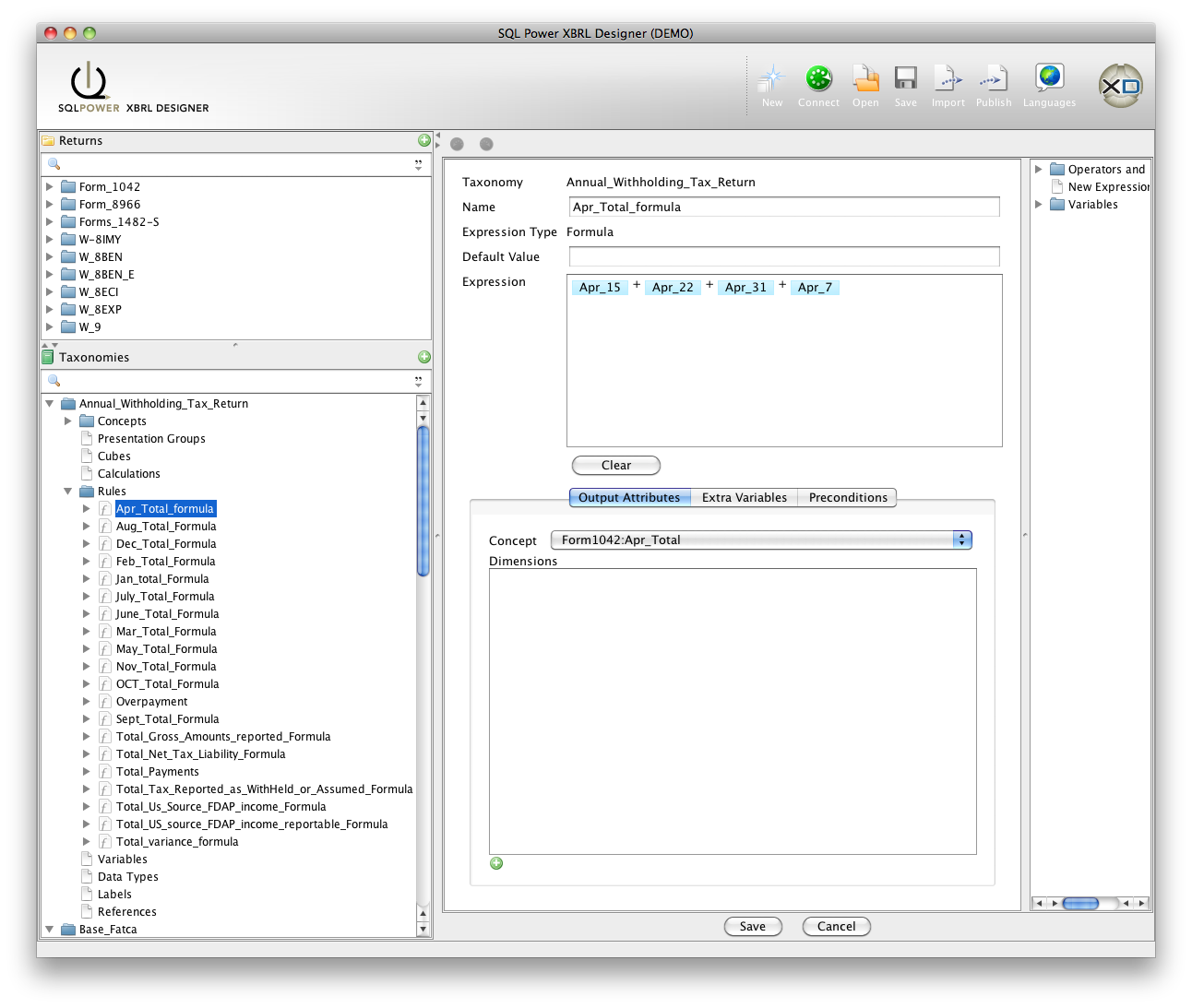Click the Connect toolbar icon
The width and height of the screenshot is (1192, 1008).
(x=818, y=79)
